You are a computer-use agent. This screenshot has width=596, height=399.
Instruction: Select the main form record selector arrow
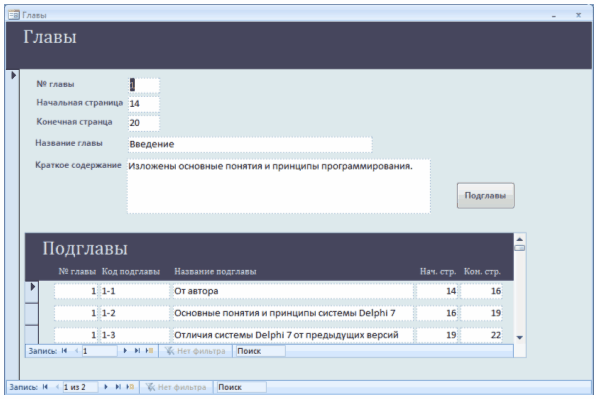(x=14, y=75)
